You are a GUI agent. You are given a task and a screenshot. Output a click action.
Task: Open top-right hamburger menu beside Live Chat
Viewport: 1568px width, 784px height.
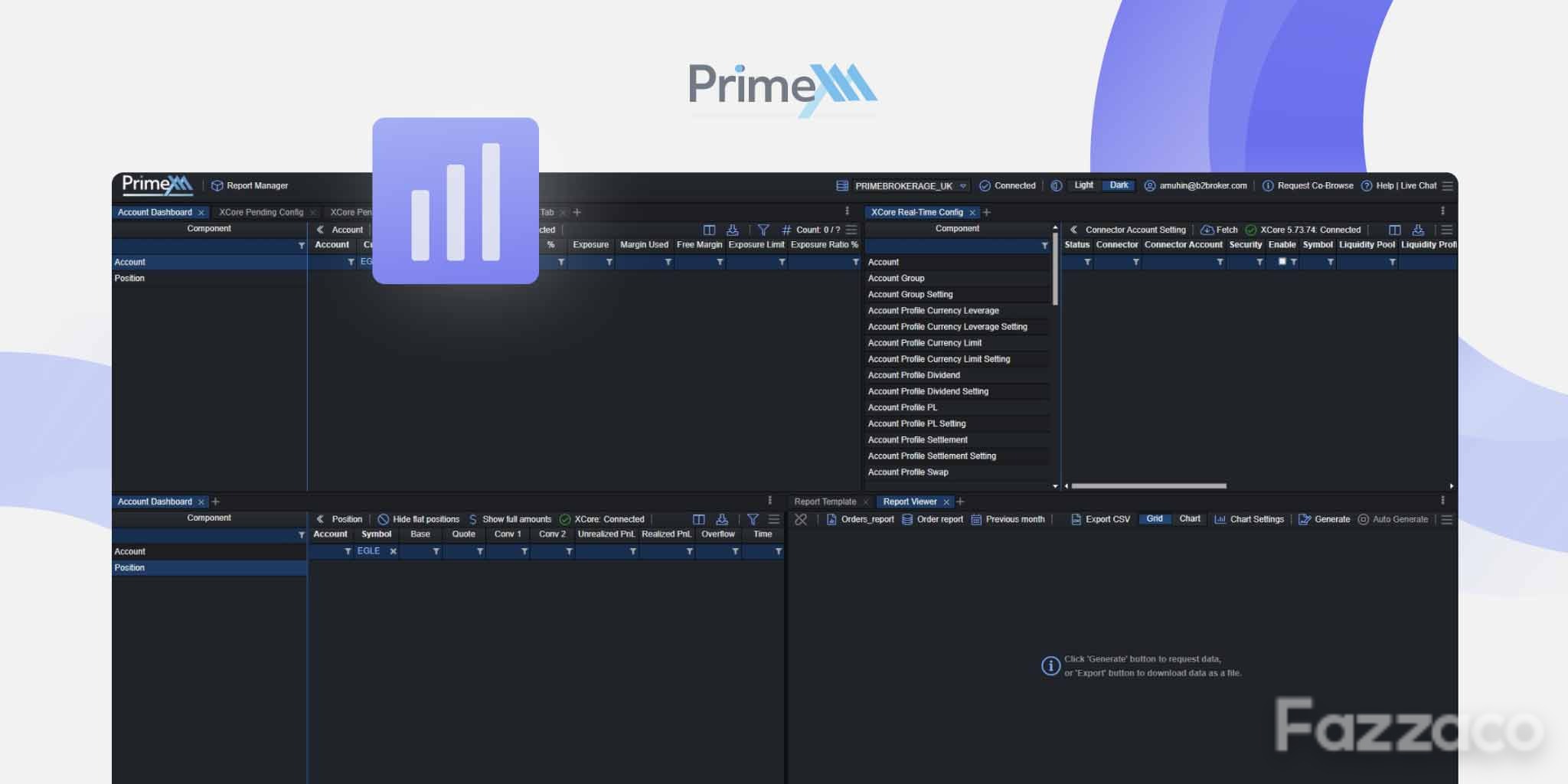[x=1447, y=186]
